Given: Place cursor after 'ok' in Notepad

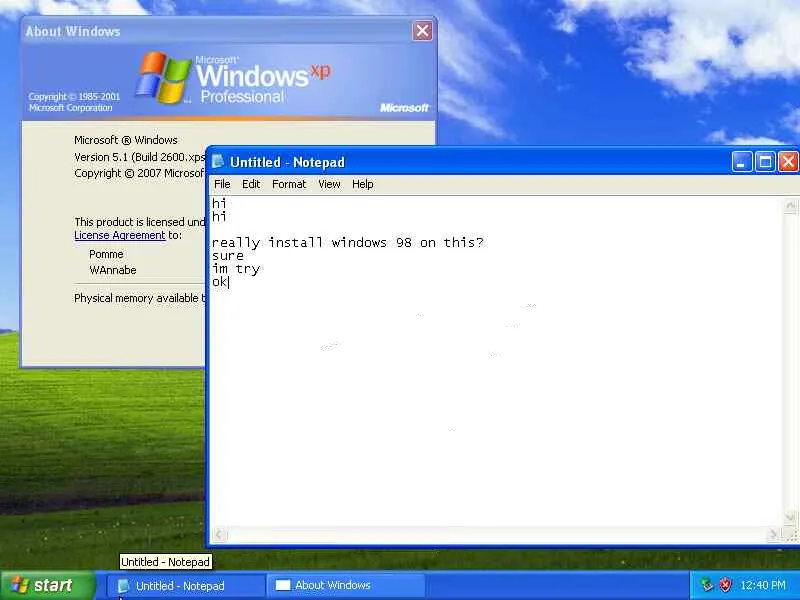Looking at the screenshot, I should click(229, 282).
